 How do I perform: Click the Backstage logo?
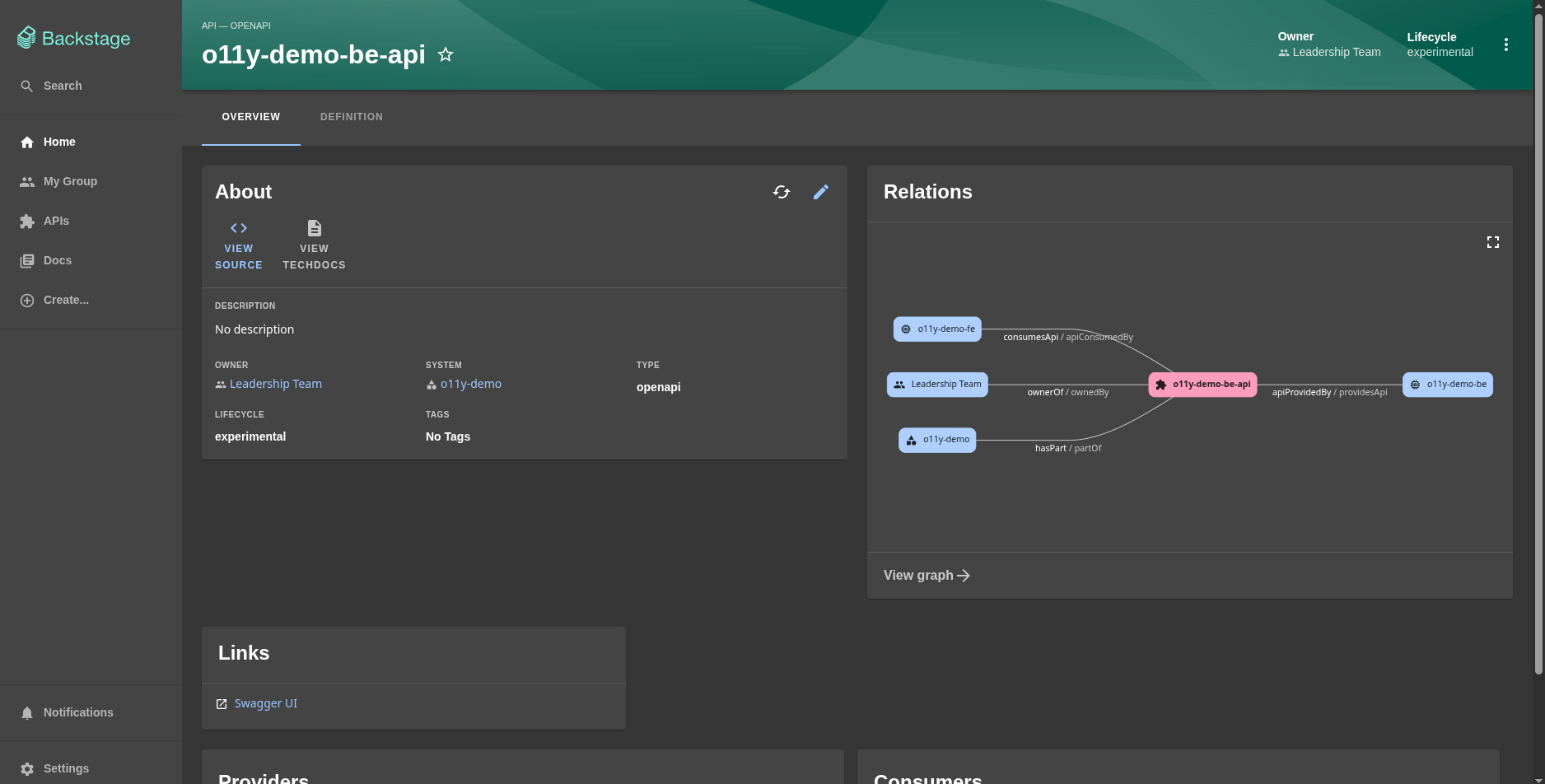(x=74, y=38)
